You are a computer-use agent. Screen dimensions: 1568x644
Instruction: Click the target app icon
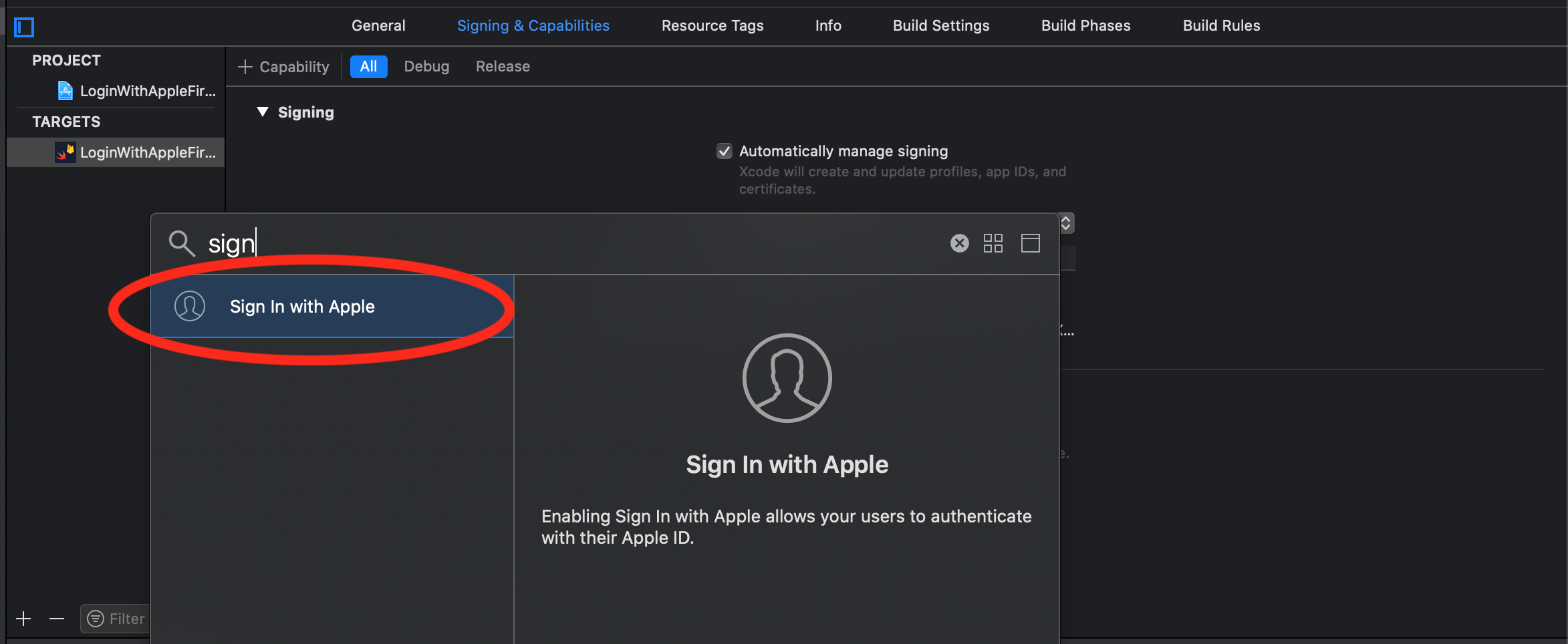coord(65,152)
